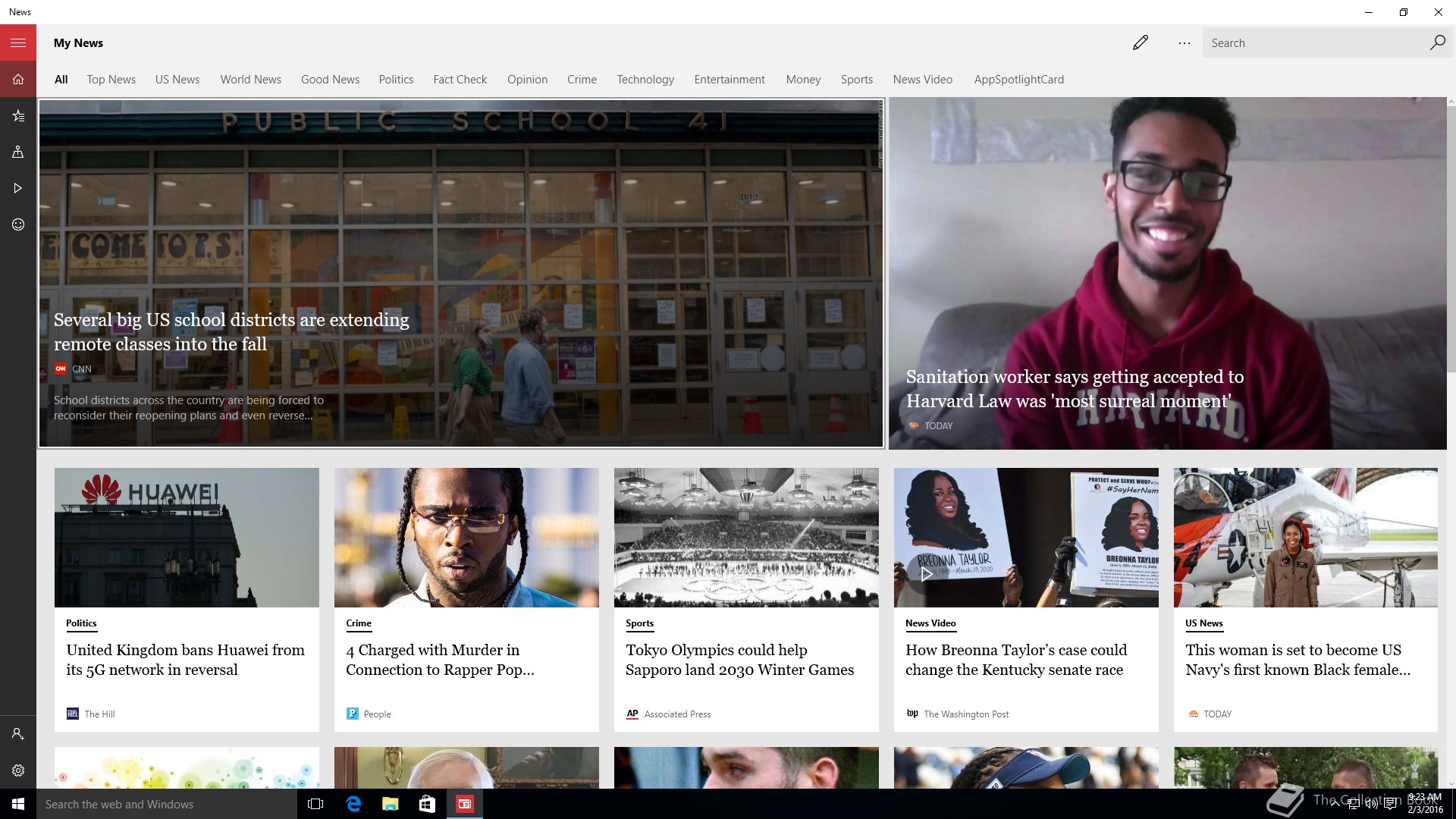Click the CNN source label
This screenshot has height=819, width=1456.
coord(81,369)
